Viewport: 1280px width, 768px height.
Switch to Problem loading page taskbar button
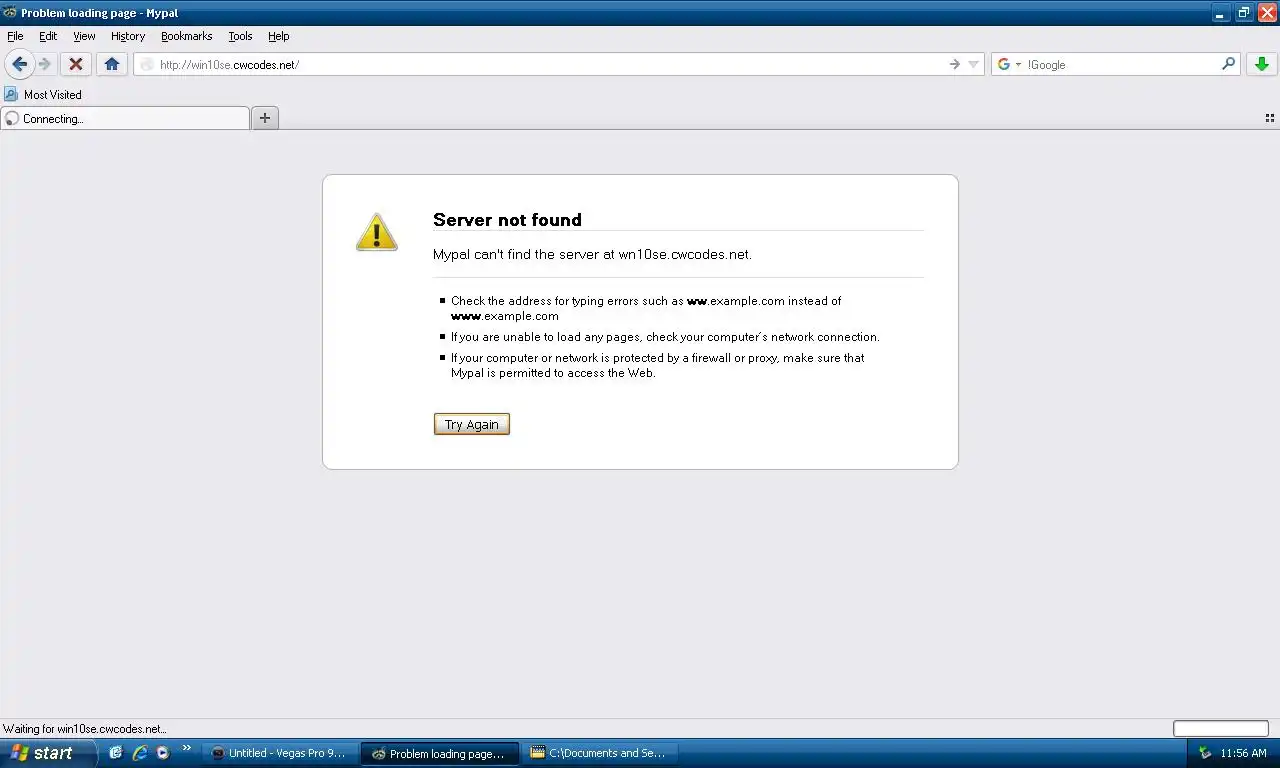(x=440, y=753)
